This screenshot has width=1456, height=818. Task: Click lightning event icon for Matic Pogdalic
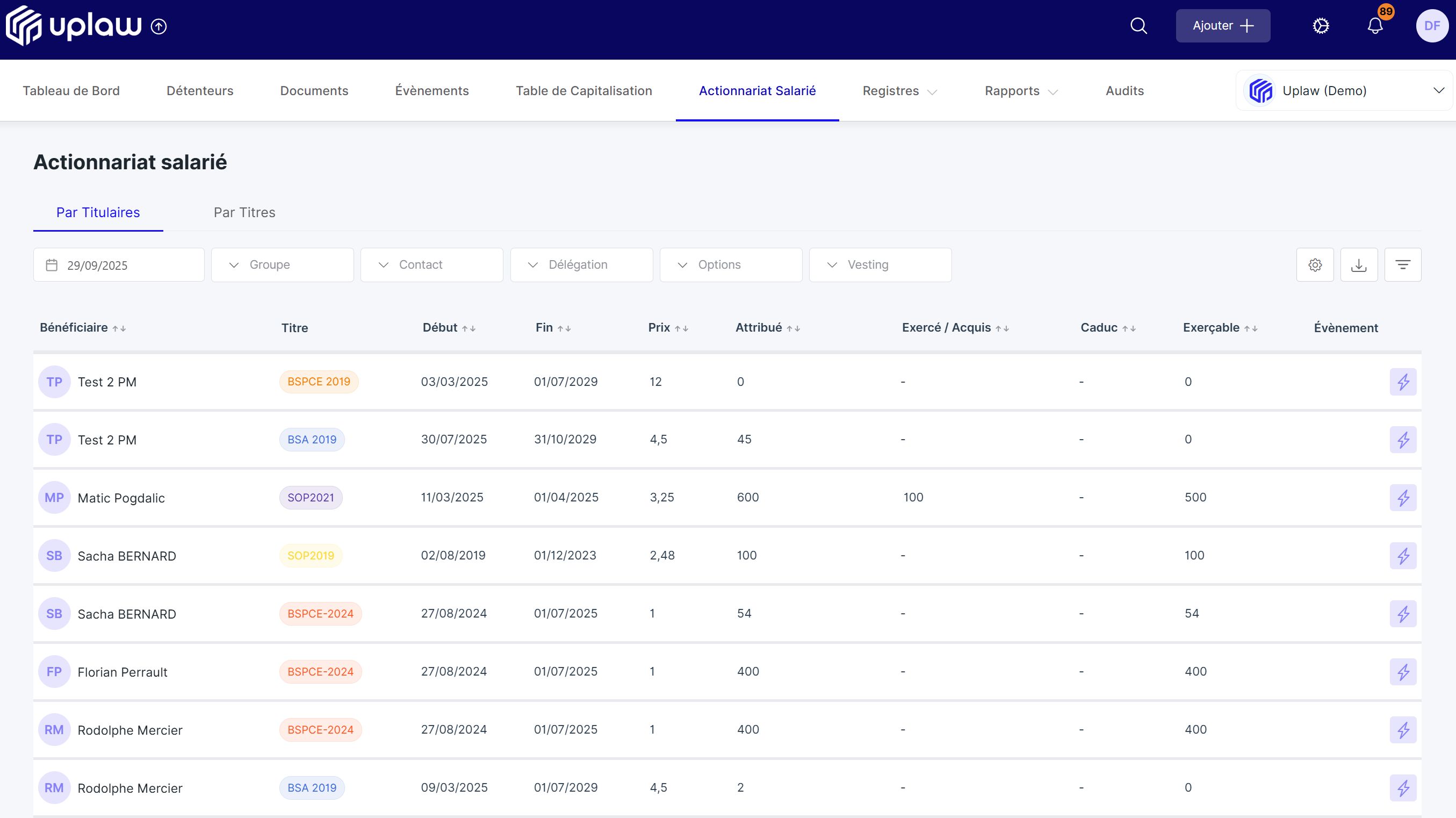[x=1403, y=498]
